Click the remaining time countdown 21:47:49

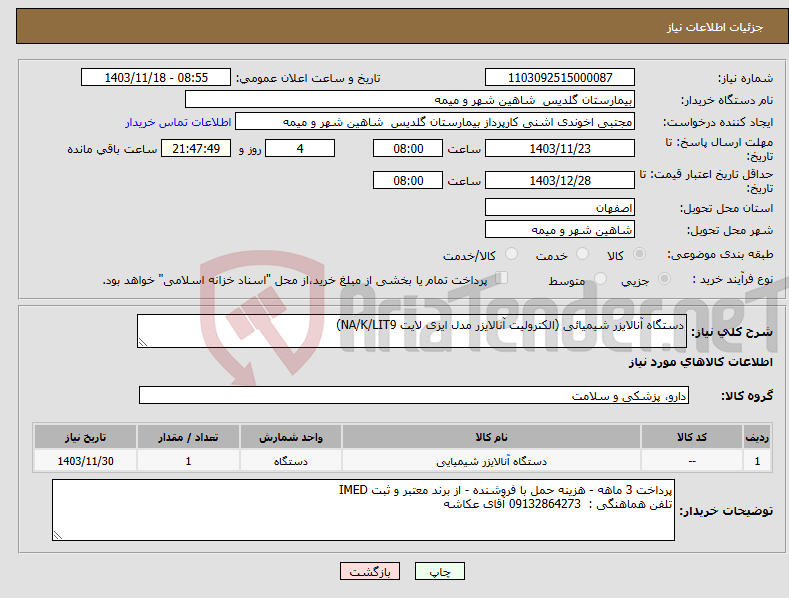coord(196,148)
